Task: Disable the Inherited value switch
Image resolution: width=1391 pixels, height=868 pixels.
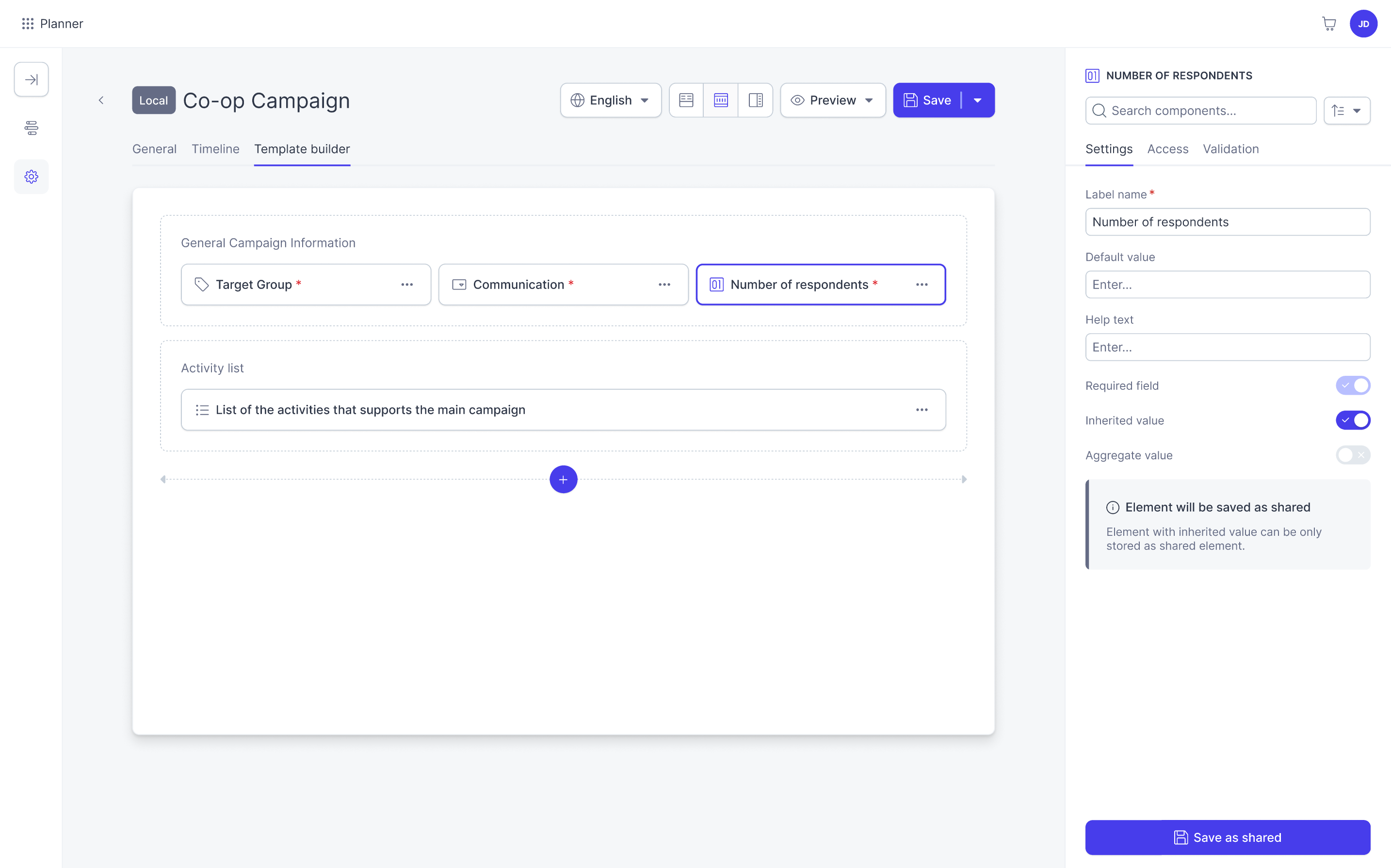Action: click(1353, 420)
